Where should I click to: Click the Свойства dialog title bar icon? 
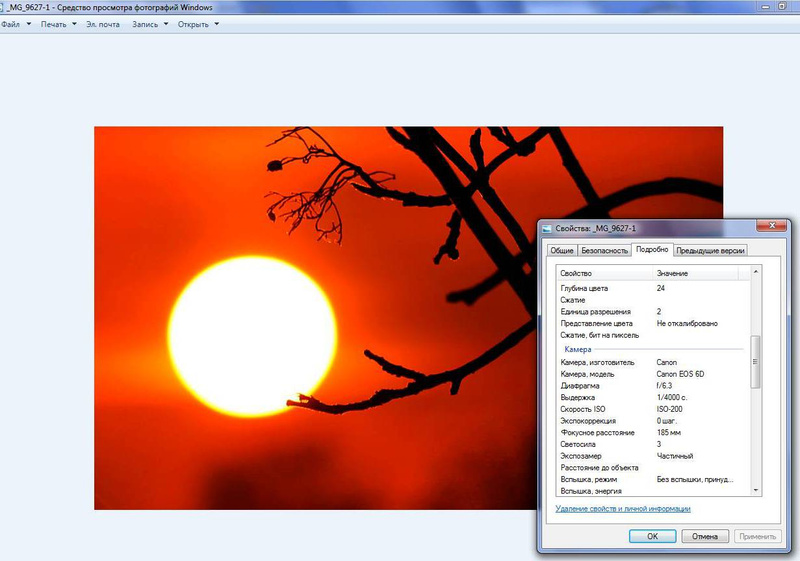547,229
